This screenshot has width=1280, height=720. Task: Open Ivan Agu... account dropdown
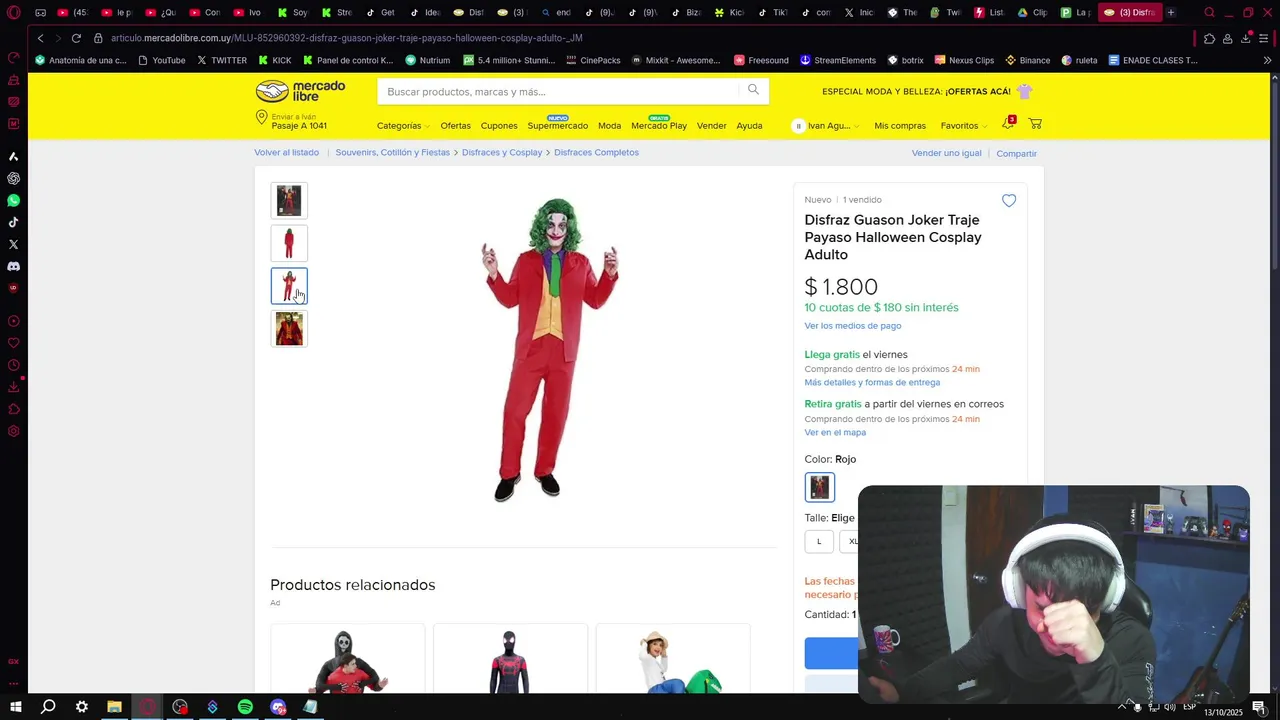click(x=826, y=126)
